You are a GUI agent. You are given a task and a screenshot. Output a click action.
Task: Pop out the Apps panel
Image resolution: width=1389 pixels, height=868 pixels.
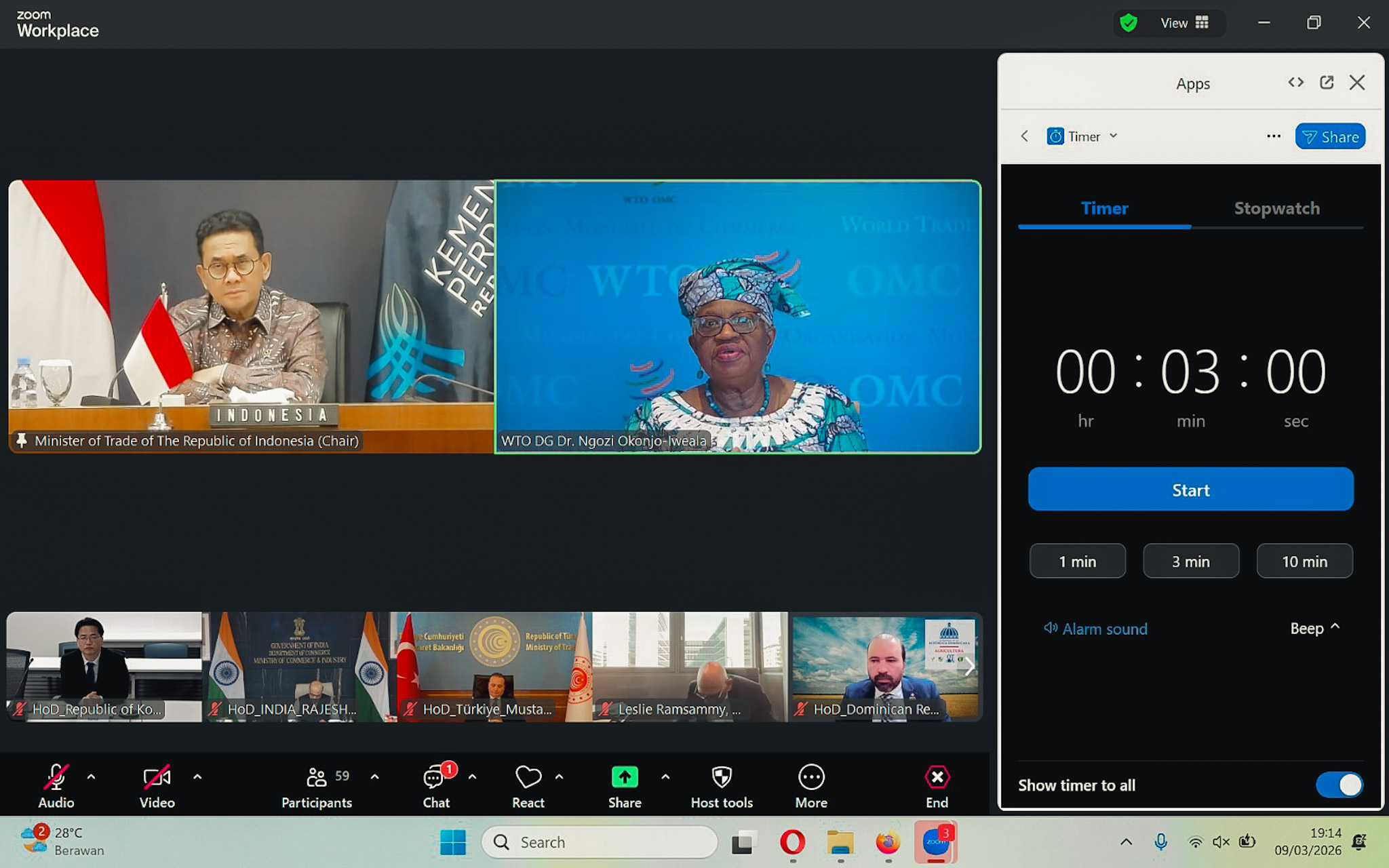coord(1327,83)
